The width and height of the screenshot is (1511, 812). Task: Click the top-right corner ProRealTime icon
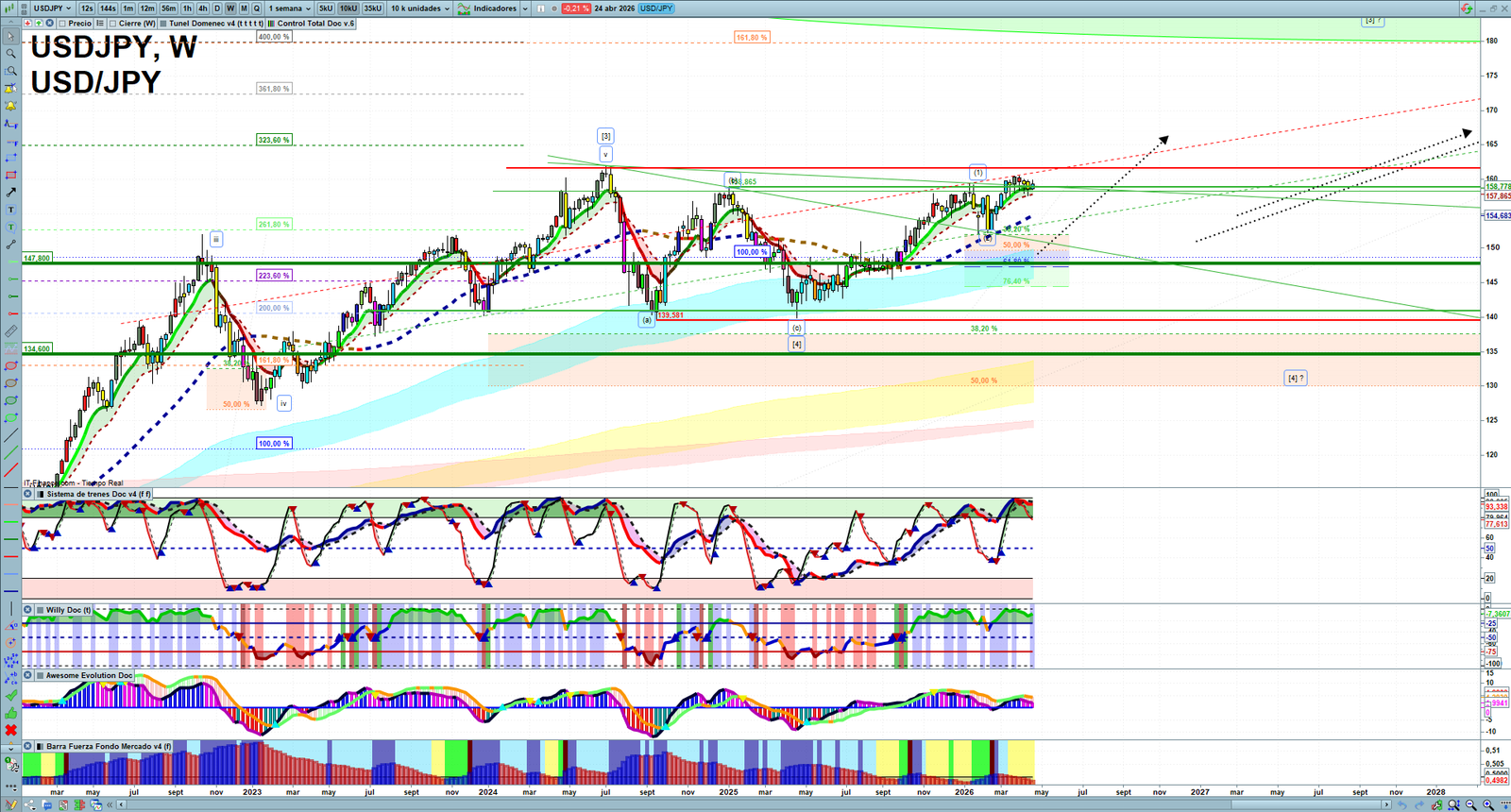(x=1466, y=8)
